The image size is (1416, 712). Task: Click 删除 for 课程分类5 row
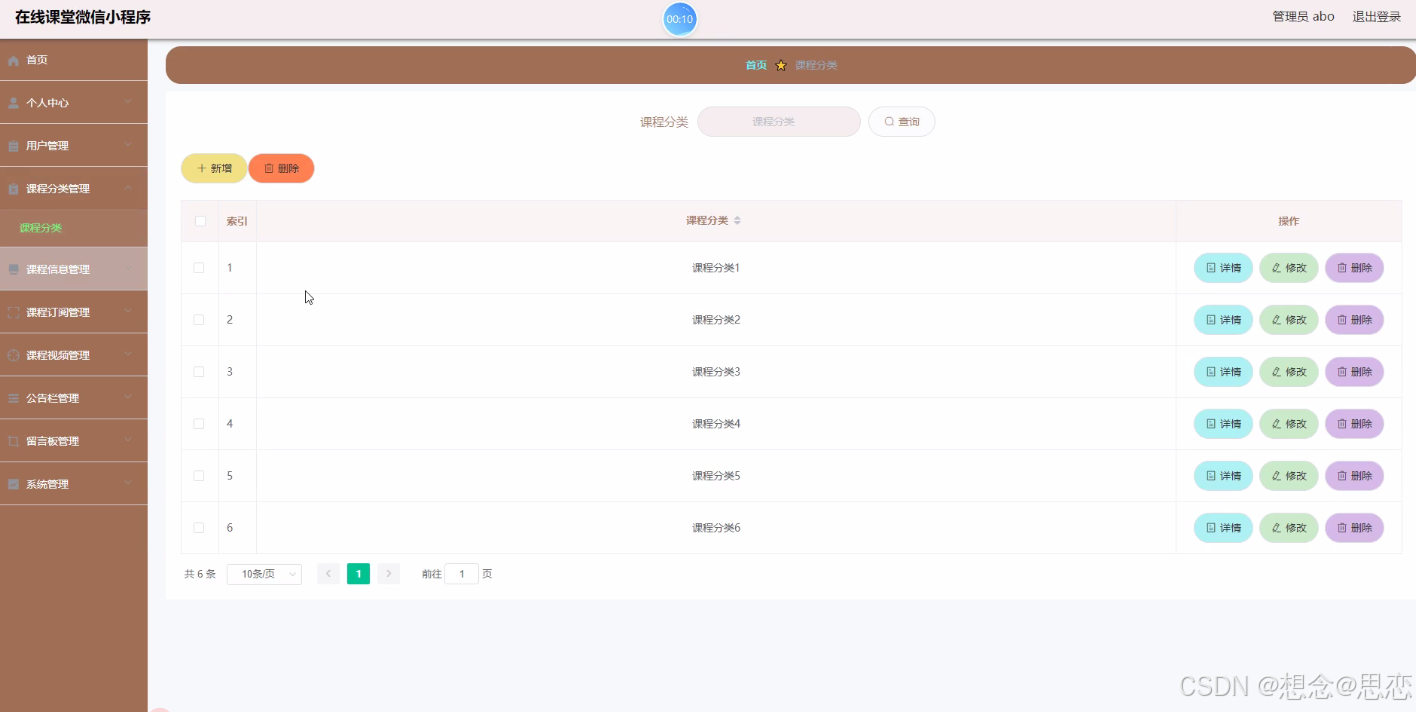(x=1354, y=476)
